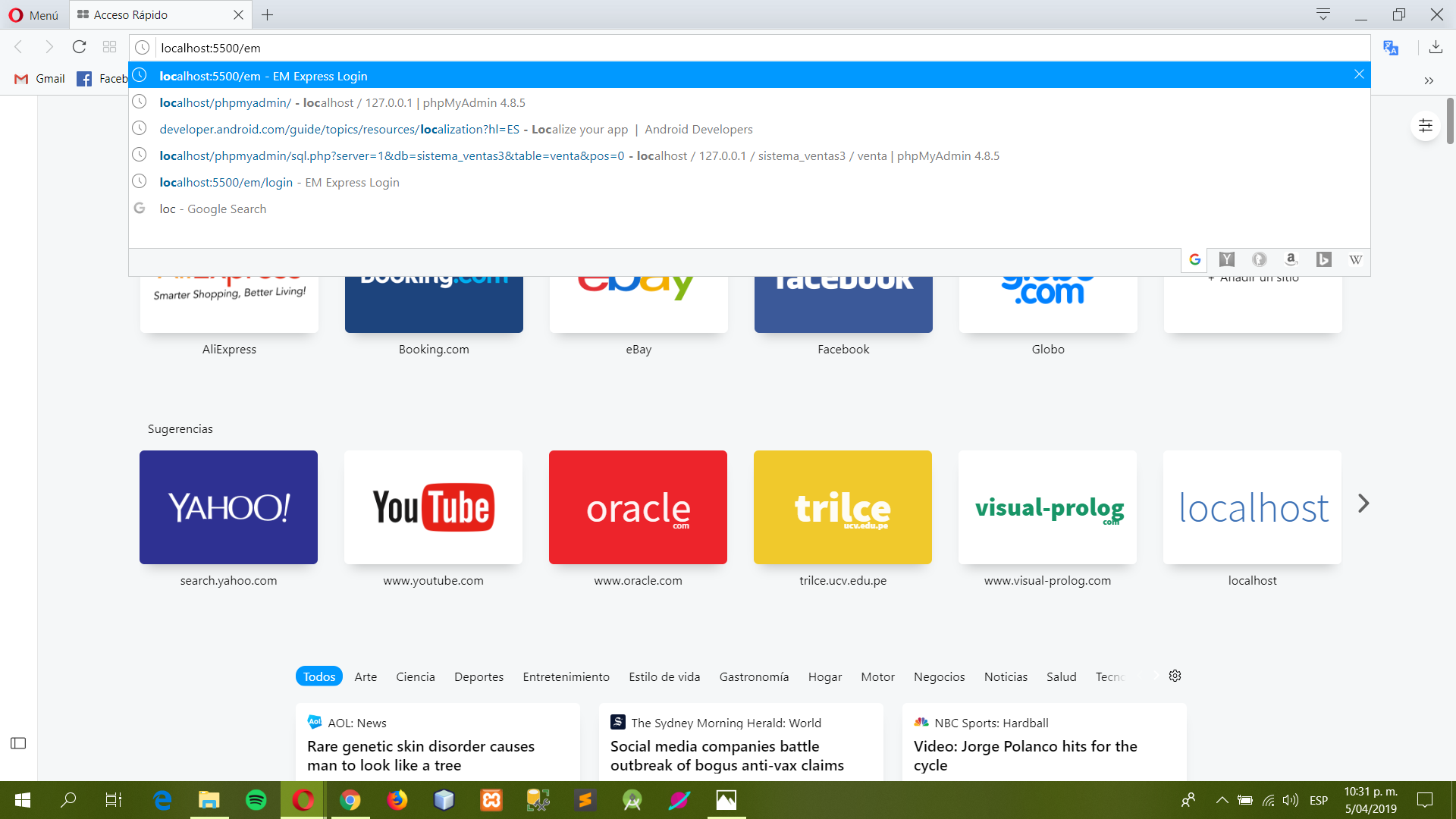
Task: Reload the current page
Action: pyautogui.click(x=79, y=47)
